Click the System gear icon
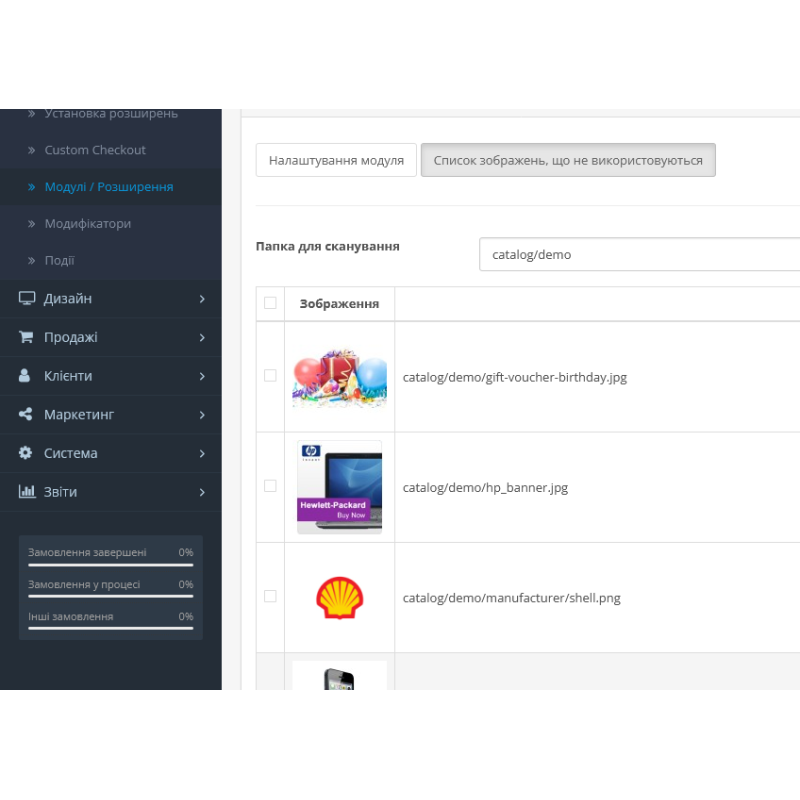 [26, 453]
